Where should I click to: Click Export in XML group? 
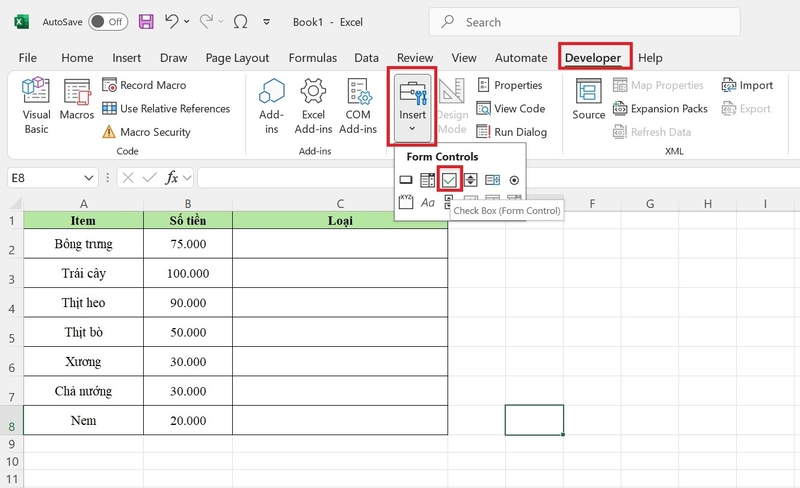[x=746, y=109]
